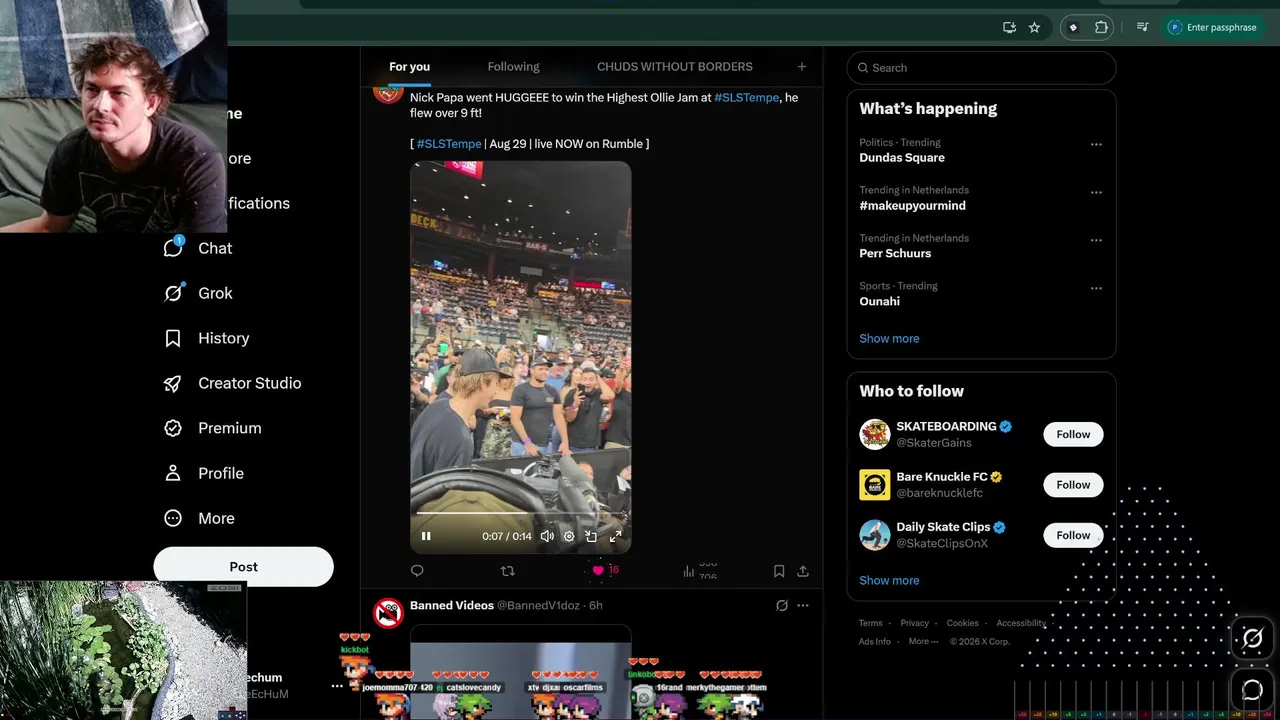Reply to the Nick Papa post
Screen dimensions: 1280x720
coord(417,571)
